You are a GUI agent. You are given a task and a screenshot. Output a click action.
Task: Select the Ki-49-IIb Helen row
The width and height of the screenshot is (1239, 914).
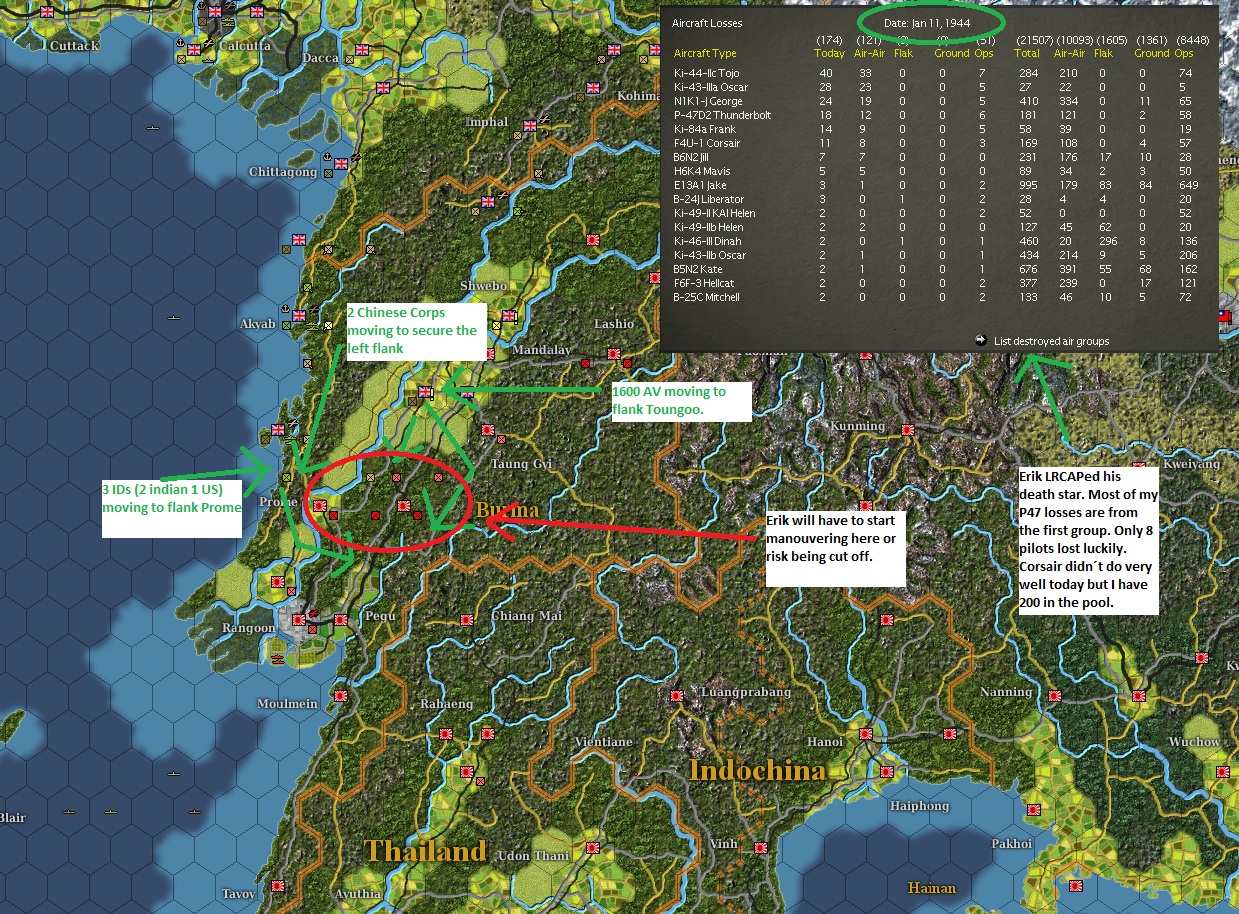click(x=935, y=227)
